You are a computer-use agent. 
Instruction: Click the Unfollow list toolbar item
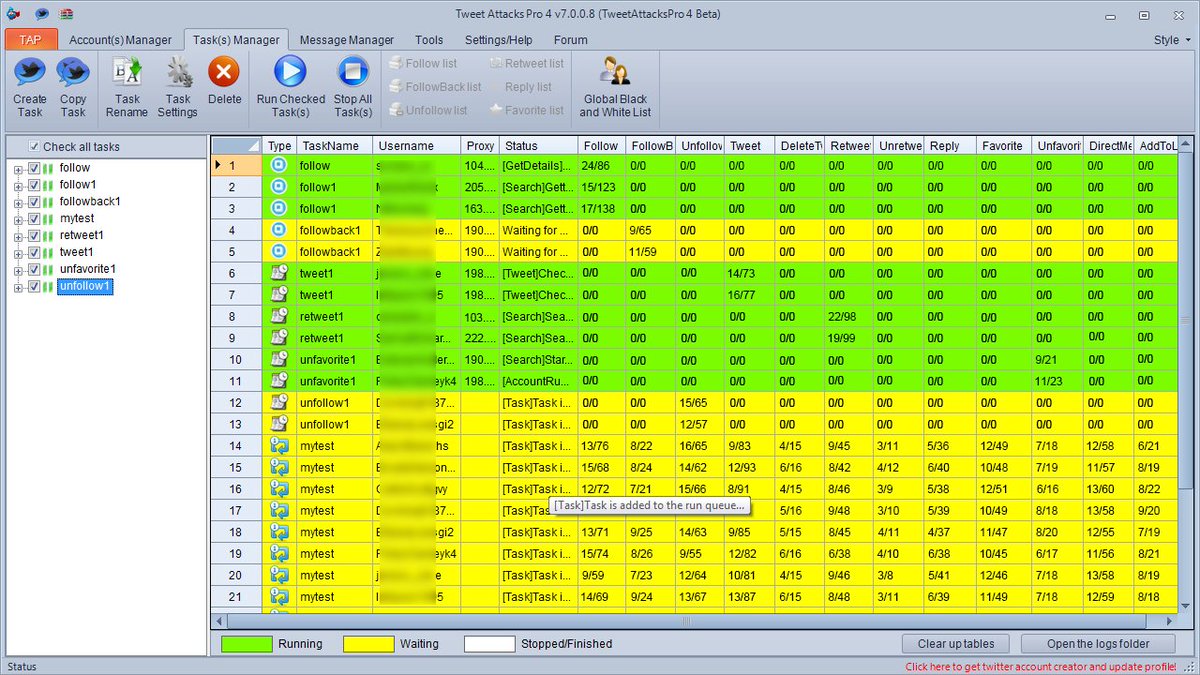[428, 110]
